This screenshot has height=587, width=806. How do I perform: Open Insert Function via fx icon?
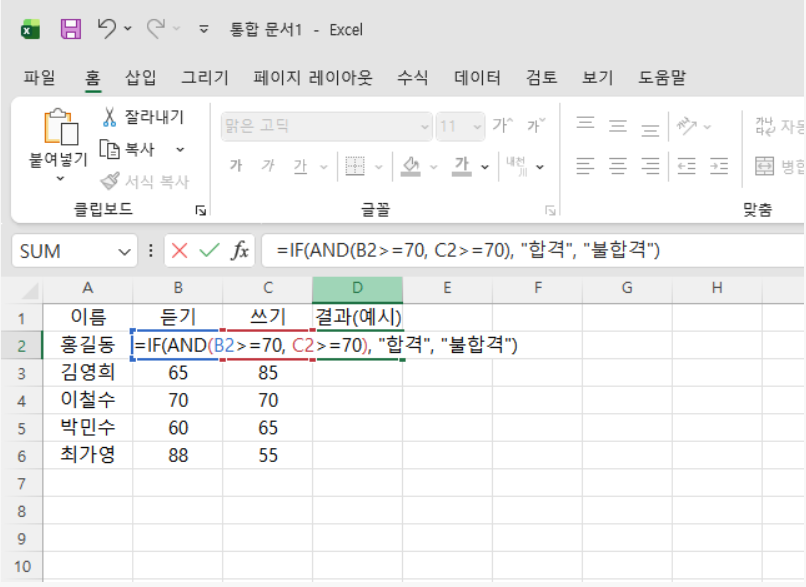tap(240, 251)
